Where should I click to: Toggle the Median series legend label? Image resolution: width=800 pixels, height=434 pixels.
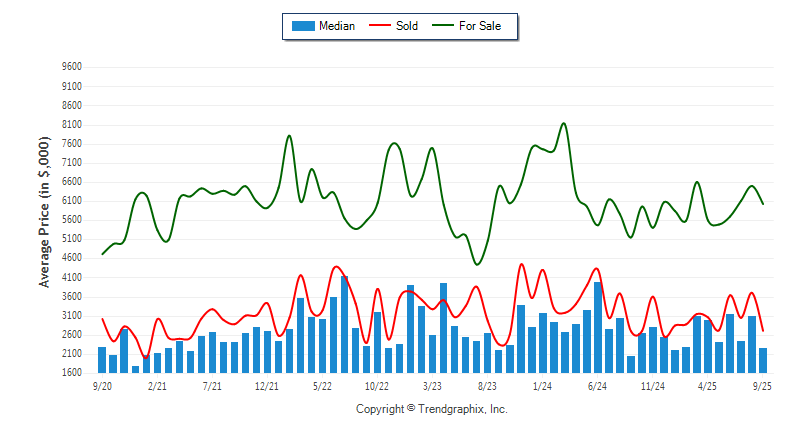pos(336,26)
